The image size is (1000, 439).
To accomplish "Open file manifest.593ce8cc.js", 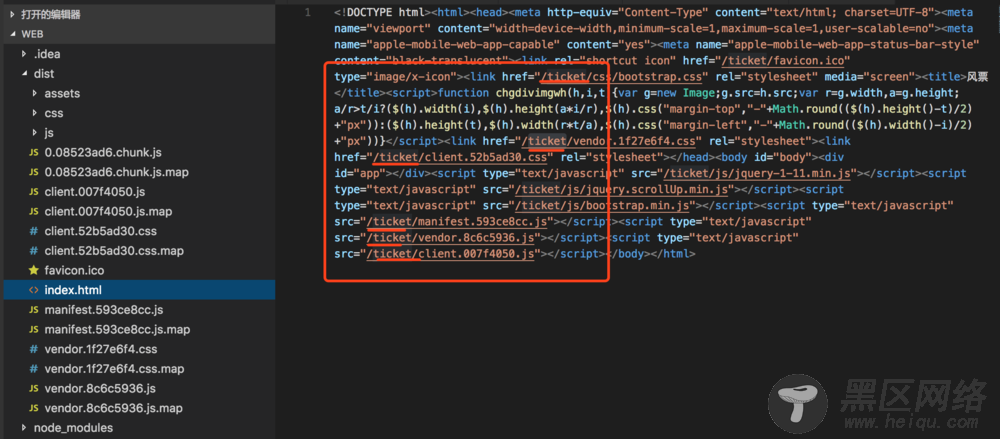I will [104, 310].
